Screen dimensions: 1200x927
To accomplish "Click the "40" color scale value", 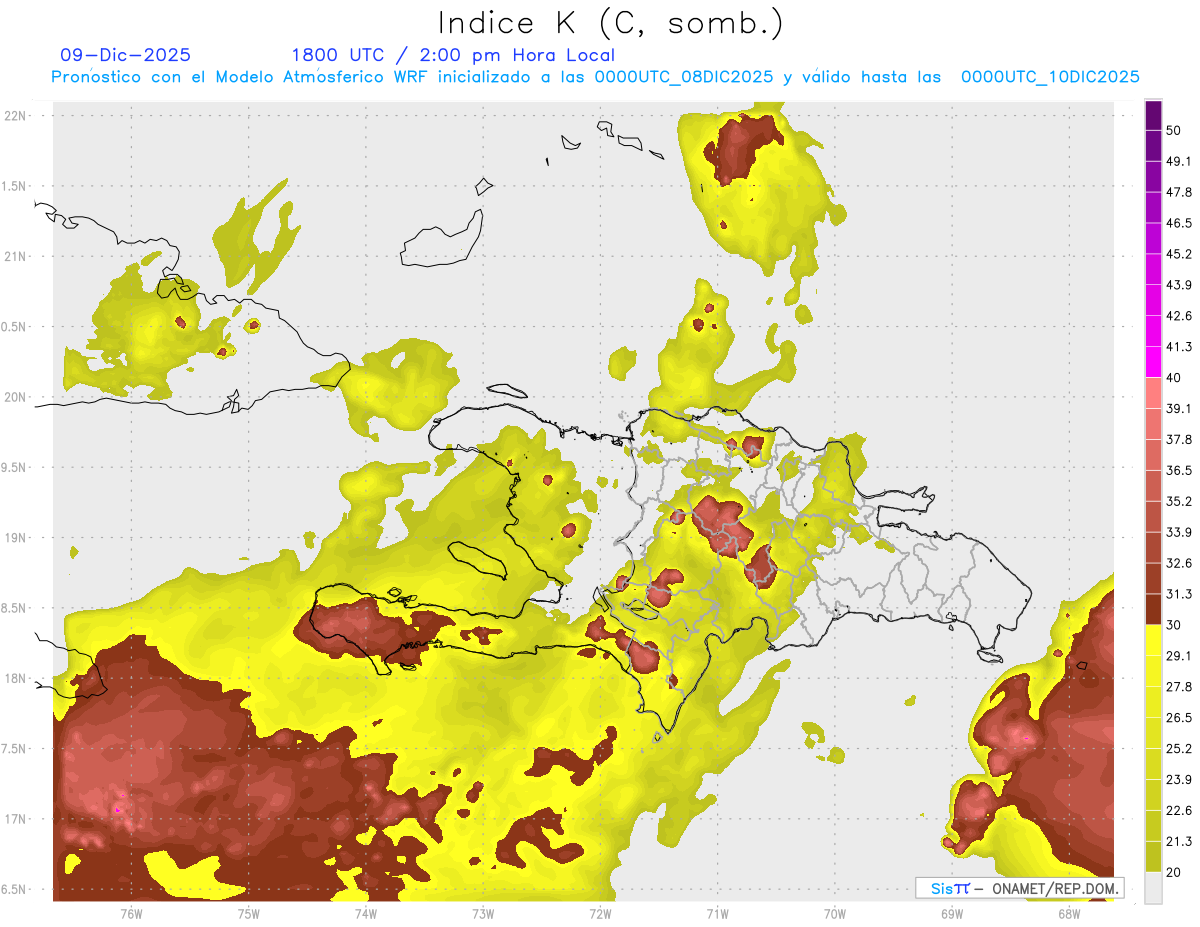I will [x=1174, y=378].
